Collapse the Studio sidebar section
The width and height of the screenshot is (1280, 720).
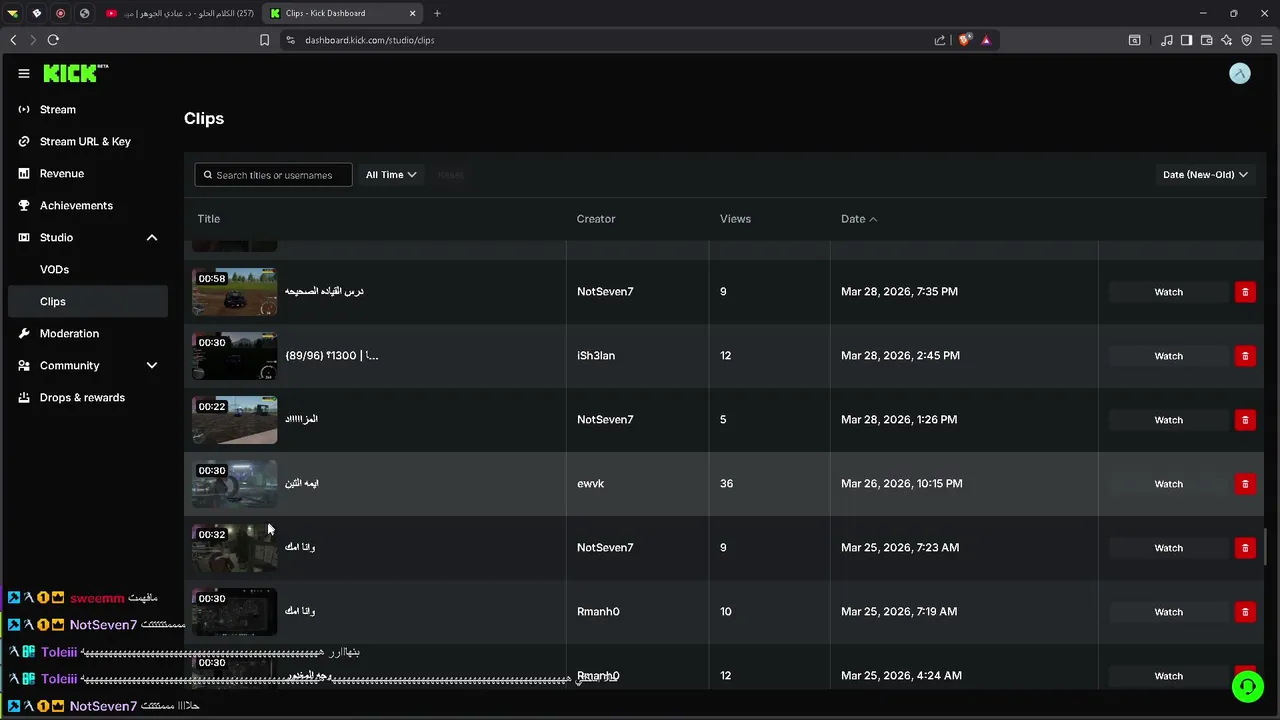point(152,238)
